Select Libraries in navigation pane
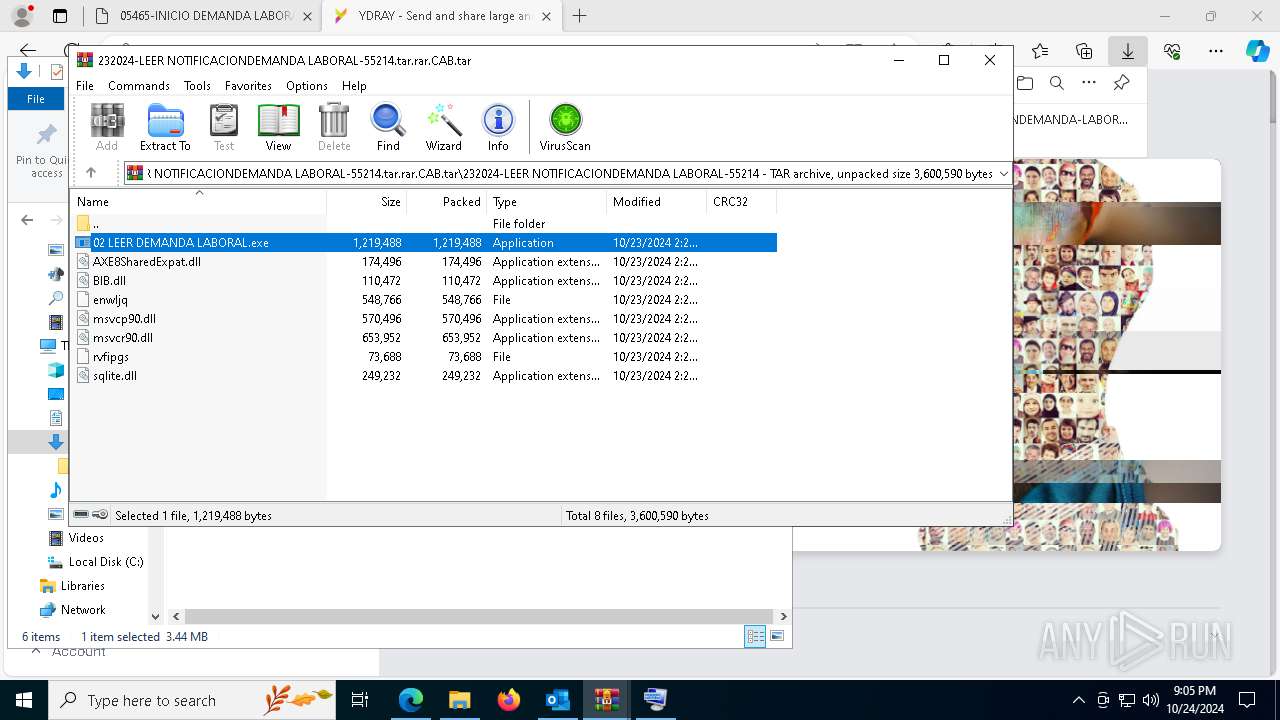The height and width of the screenshot is (720, 1280). tap(82, 586)
